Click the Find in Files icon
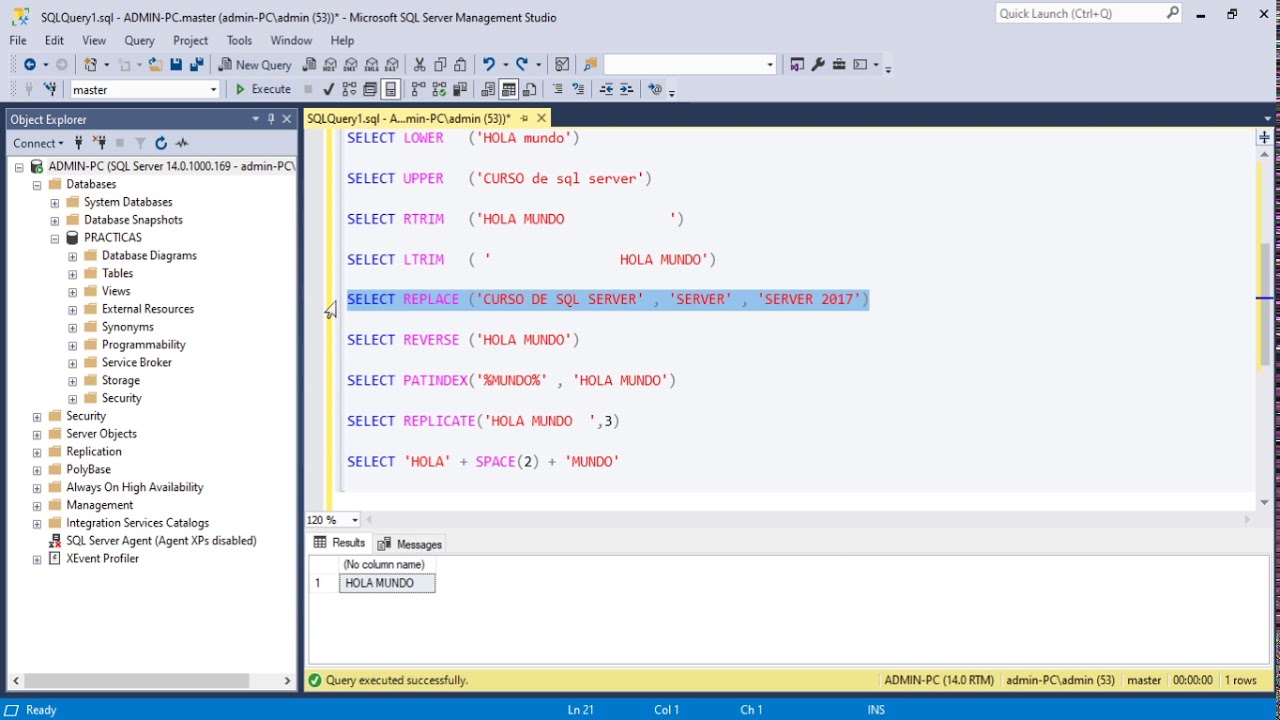1280x720 pixels. click(590, 64)
